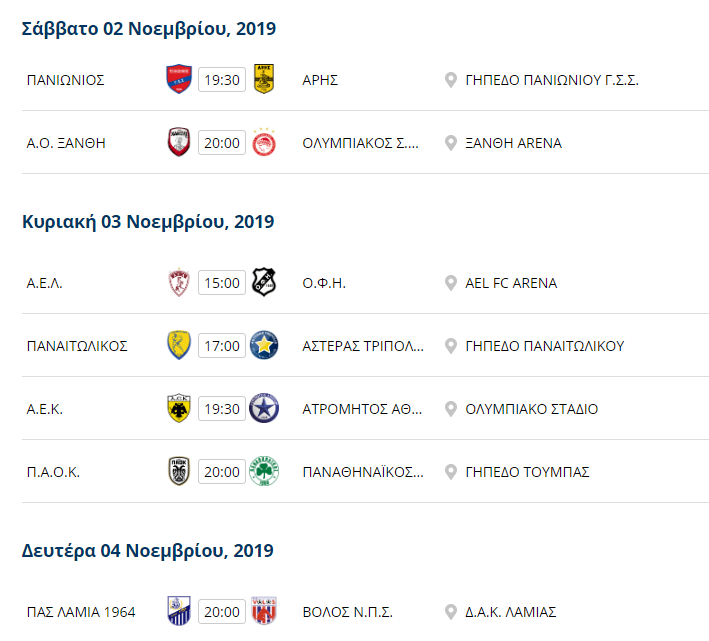This screenshot has width=709, height=641.
Task: Click the ΓΗΠΕΔΟ ΤΟΥΜΠΑΣ venue name
Action: [x=527, y=472]
